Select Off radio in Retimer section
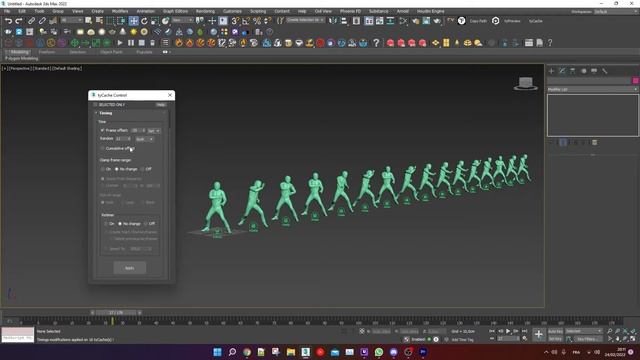Screen dimensions: 640x360 click(x=146, y=224)
